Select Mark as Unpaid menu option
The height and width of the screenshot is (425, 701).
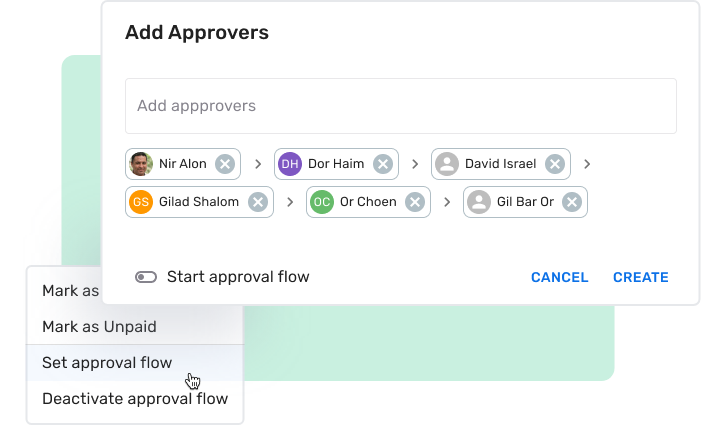99,326
